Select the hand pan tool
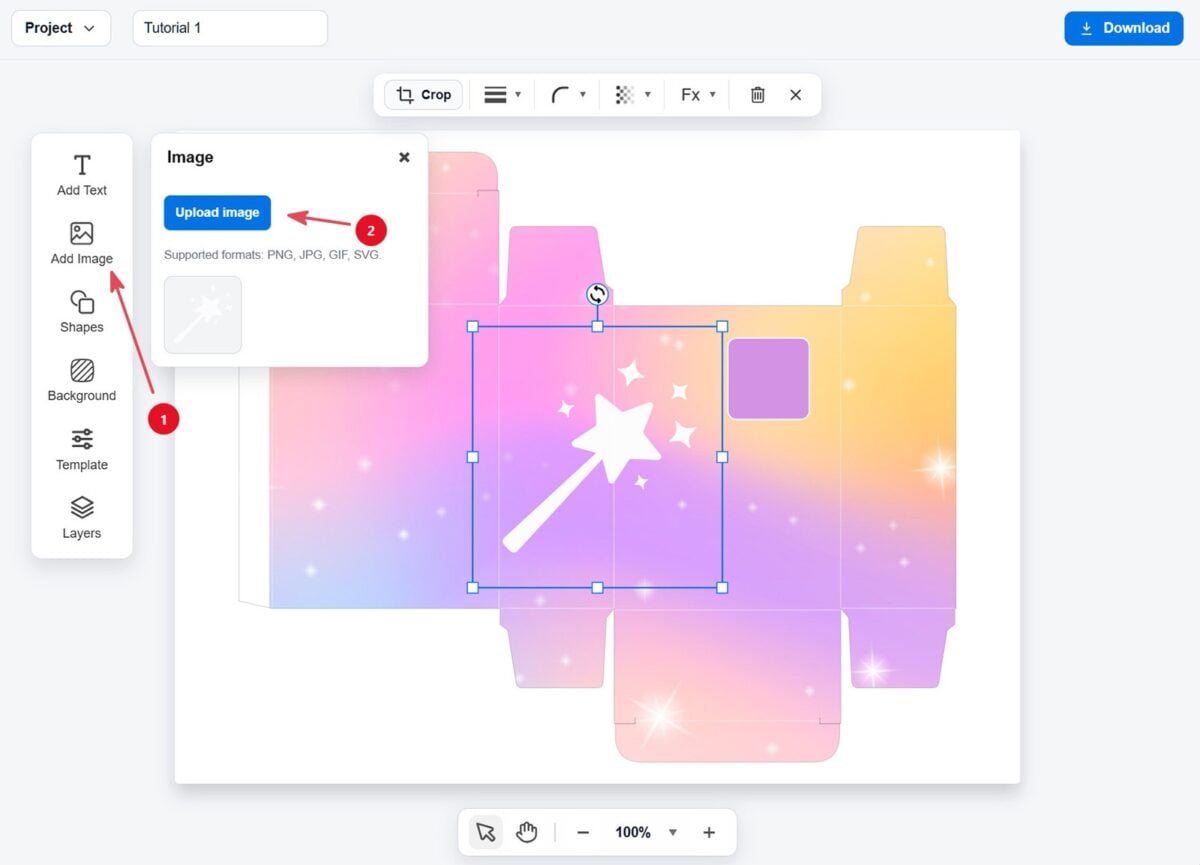1200x865 pixels. tap(527, 832)
